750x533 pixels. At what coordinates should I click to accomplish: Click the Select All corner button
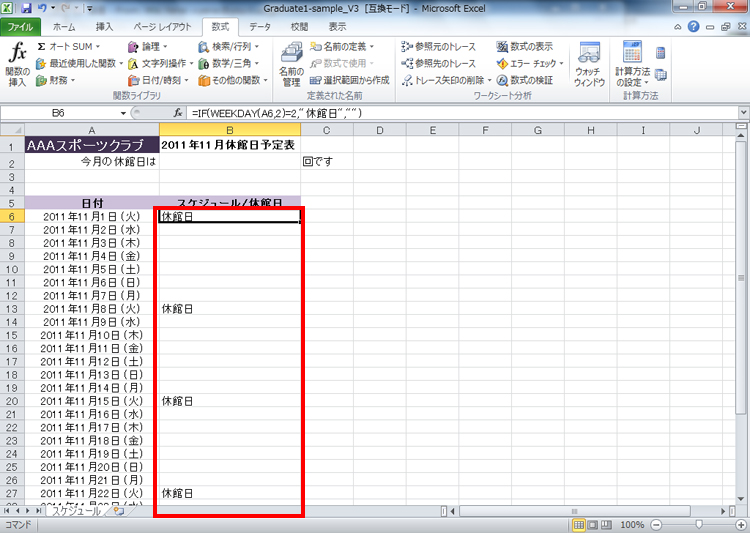point(12,130)
